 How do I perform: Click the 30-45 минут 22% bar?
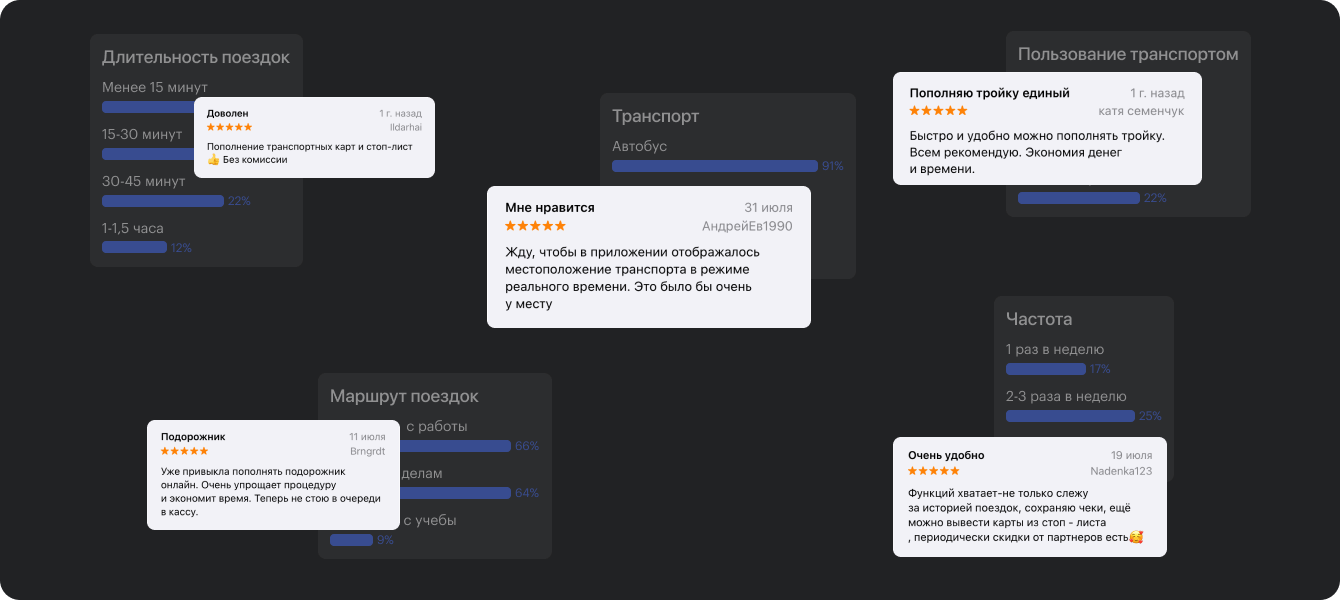tap(162, 201)
